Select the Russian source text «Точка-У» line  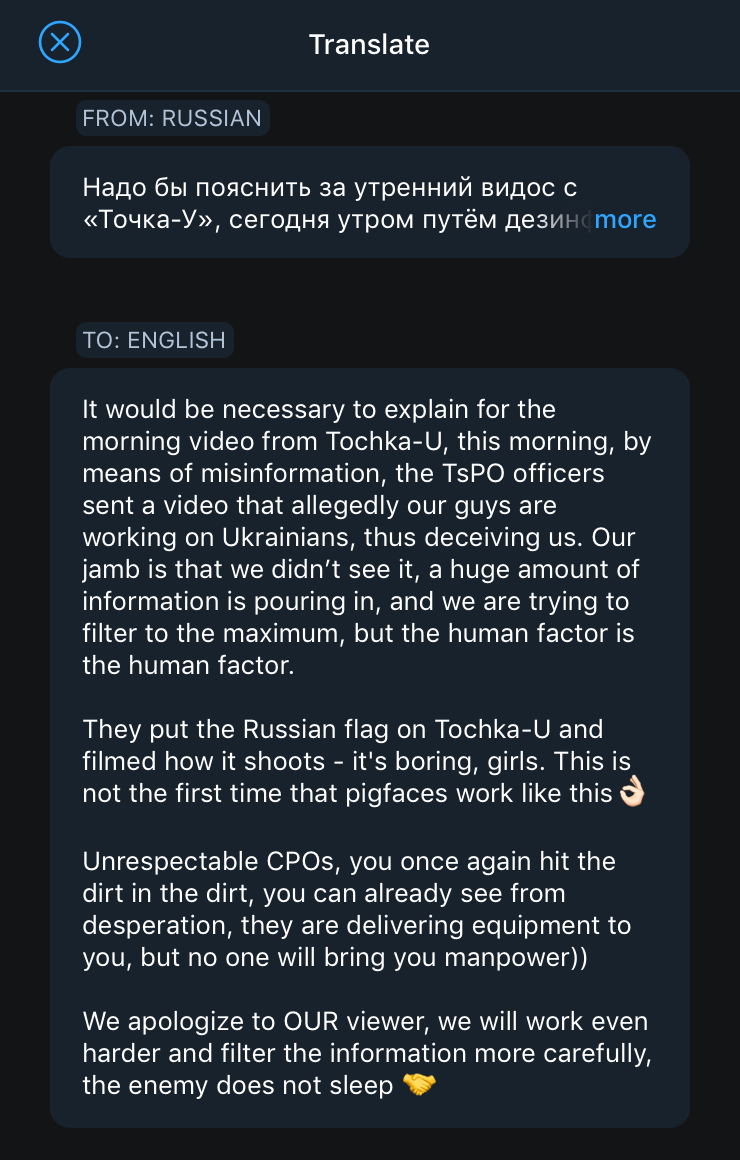(x=337, y=220)
